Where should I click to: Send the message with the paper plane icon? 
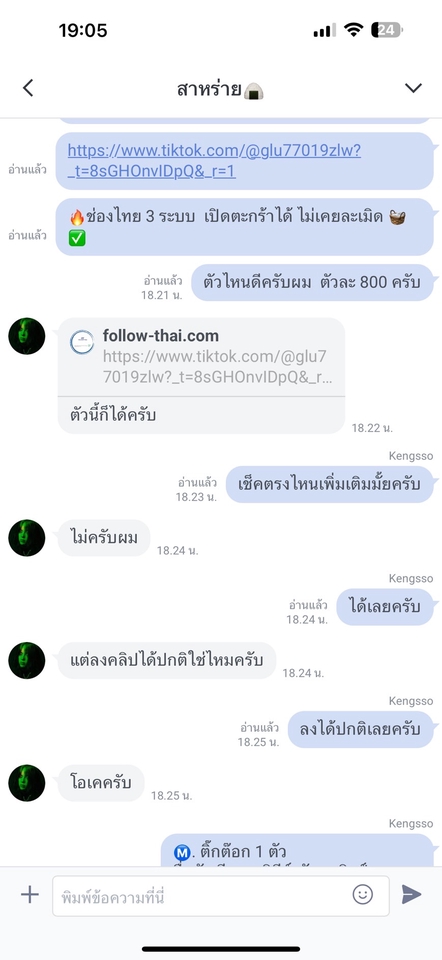click(x=411, y=894)
